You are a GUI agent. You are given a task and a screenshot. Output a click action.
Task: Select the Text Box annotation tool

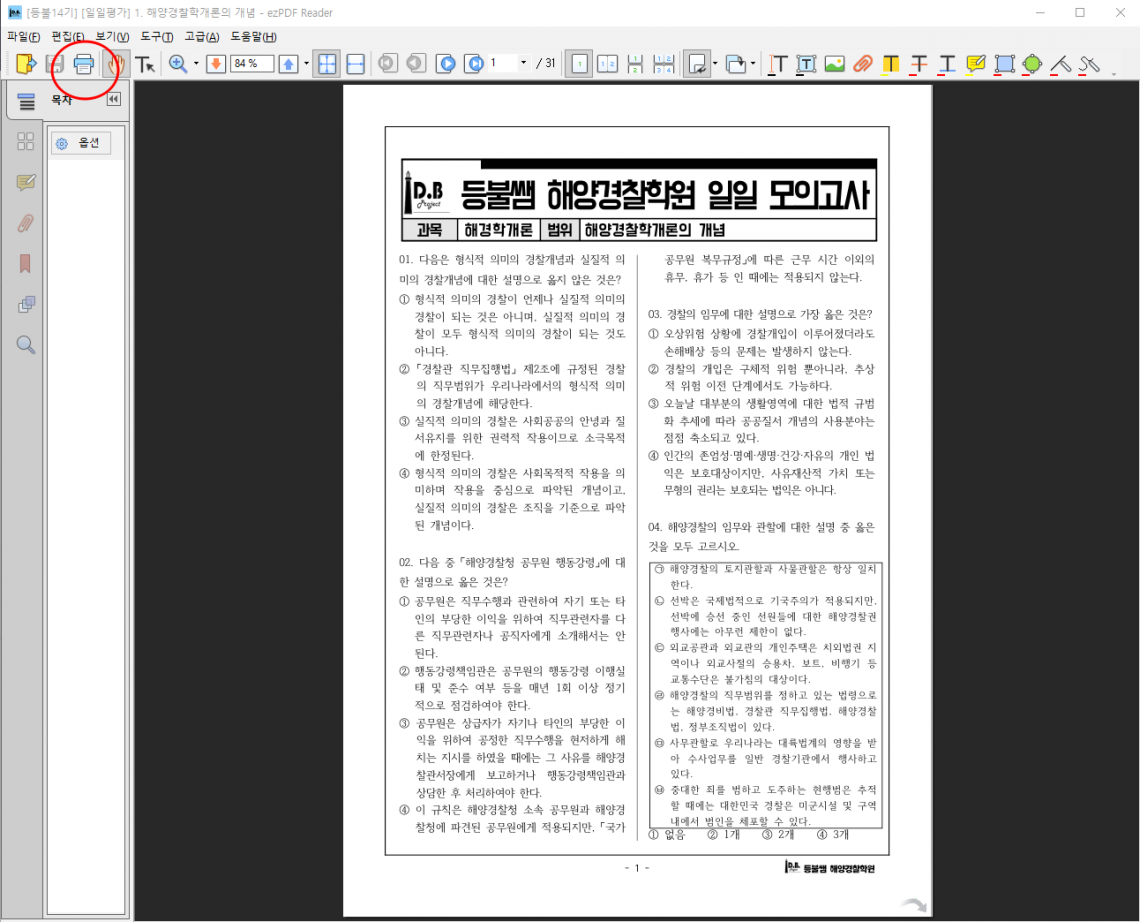[x=806, y=64]
